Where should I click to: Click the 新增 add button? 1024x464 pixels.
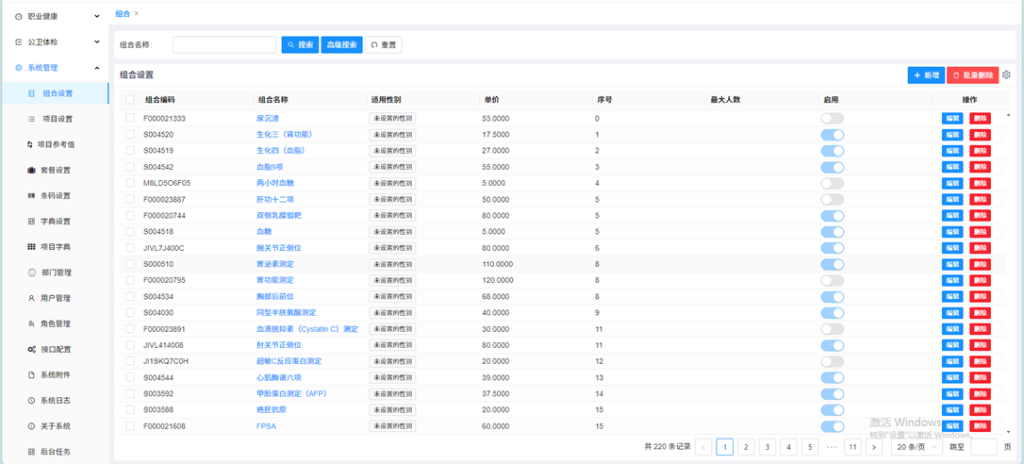(x=926, y=75)
